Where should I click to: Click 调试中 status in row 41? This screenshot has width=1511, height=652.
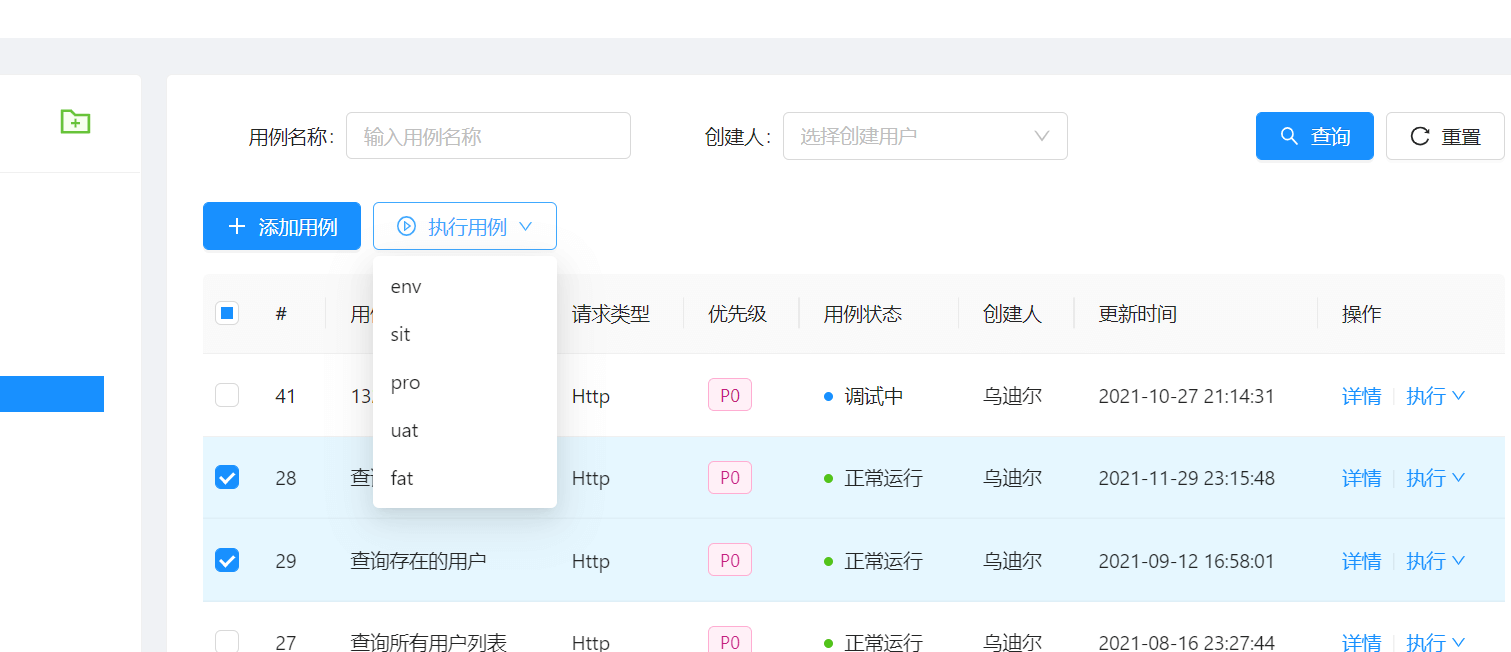coord(864,396)
